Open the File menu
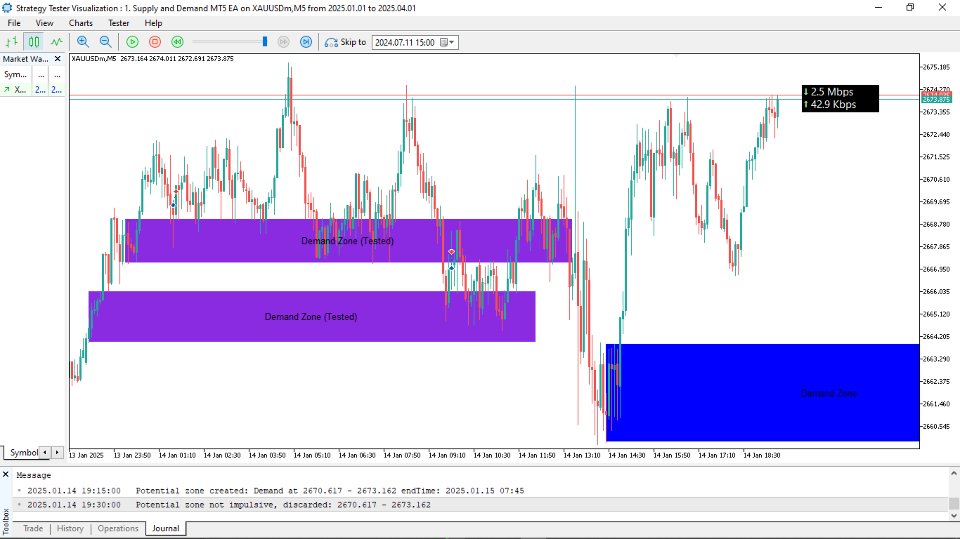The image size is (960, 539). coord(14,23)
